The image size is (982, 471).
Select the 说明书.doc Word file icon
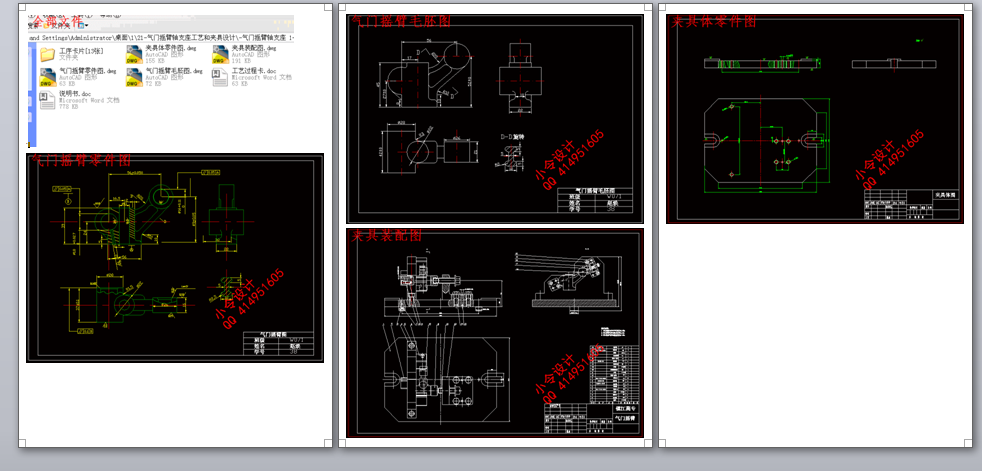pyautogui.click(x=48, y=100)
